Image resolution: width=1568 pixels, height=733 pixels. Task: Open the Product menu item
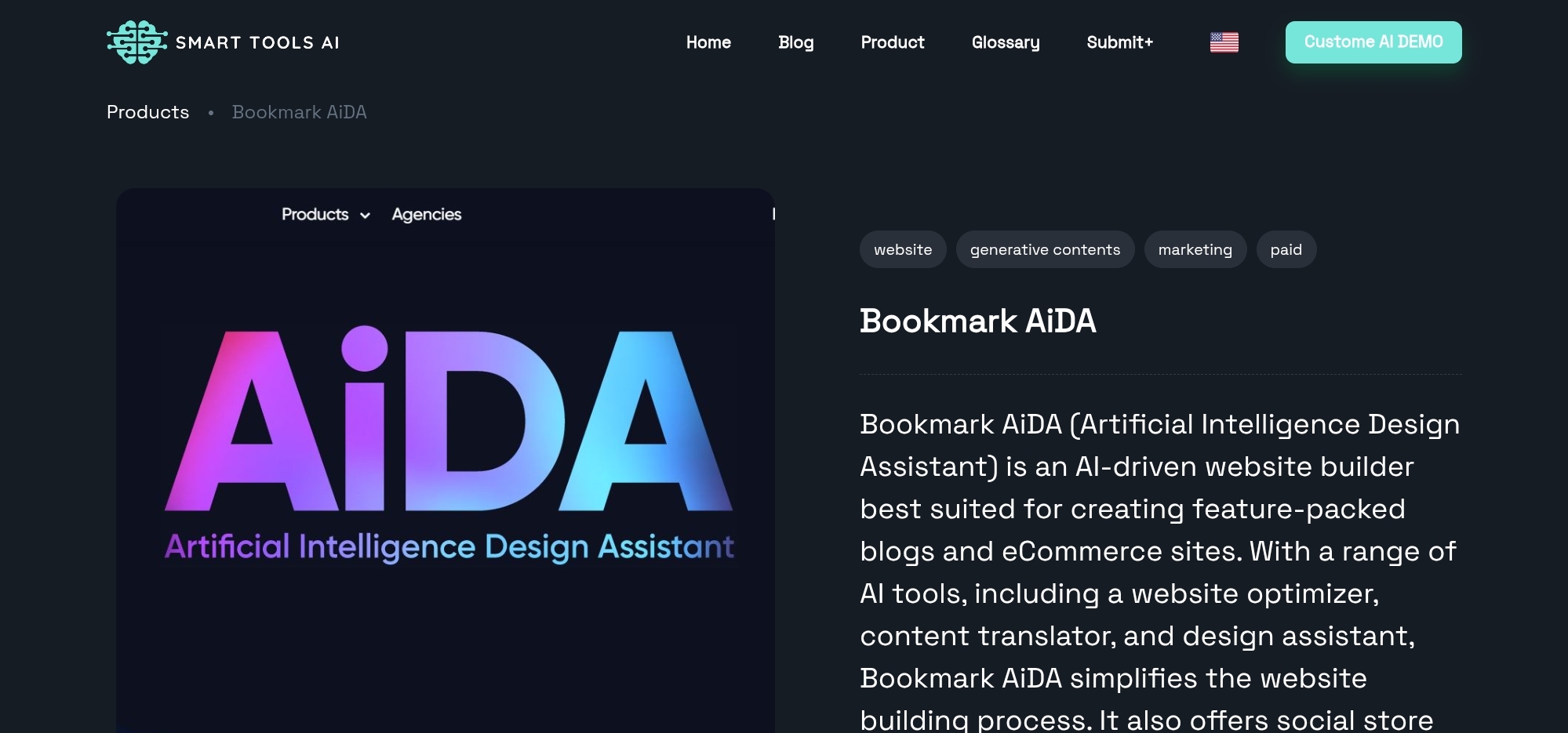893,42
